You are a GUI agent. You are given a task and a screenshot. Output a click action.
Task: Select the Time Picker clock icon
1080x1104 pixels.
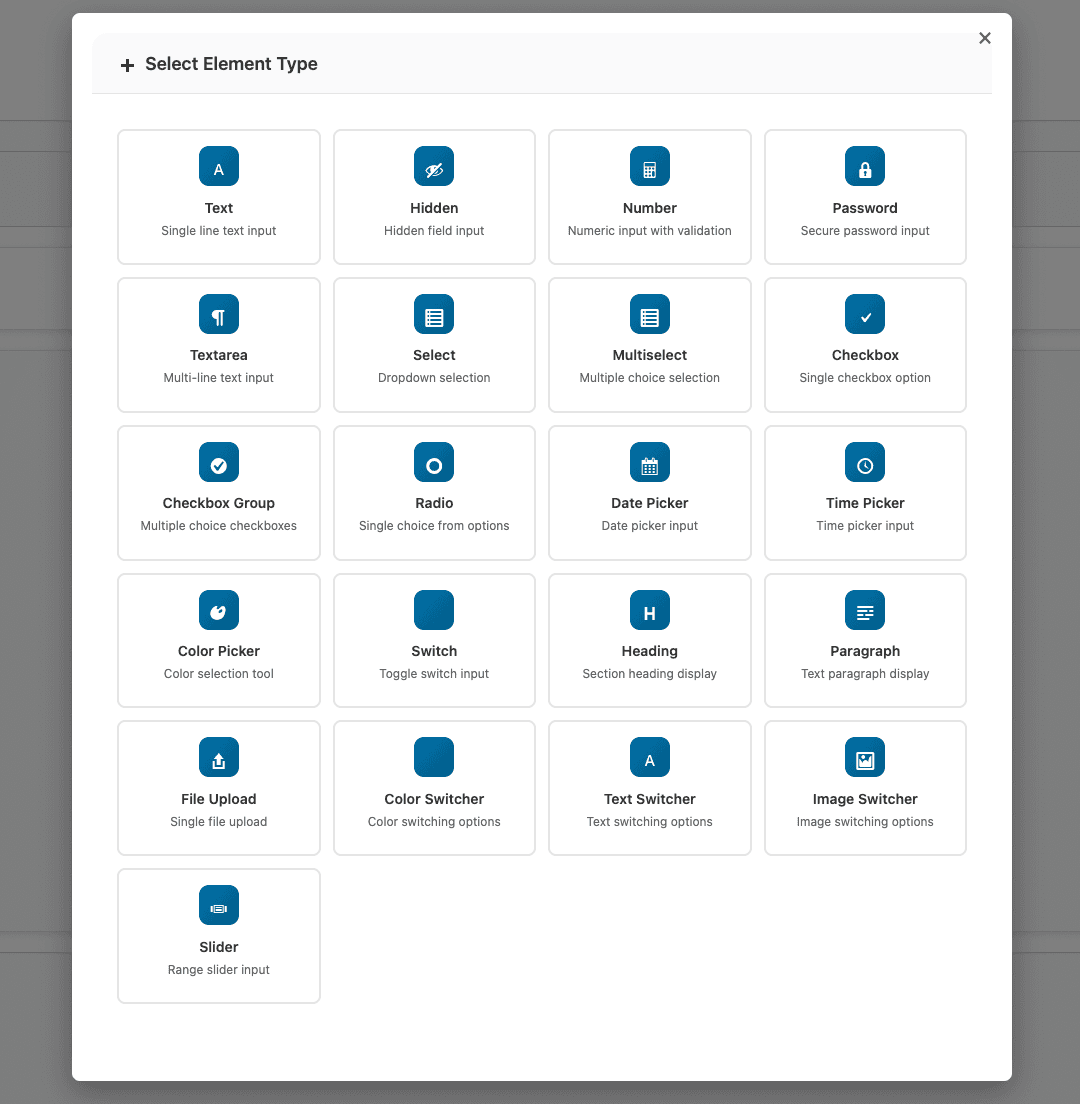point(865,463)
